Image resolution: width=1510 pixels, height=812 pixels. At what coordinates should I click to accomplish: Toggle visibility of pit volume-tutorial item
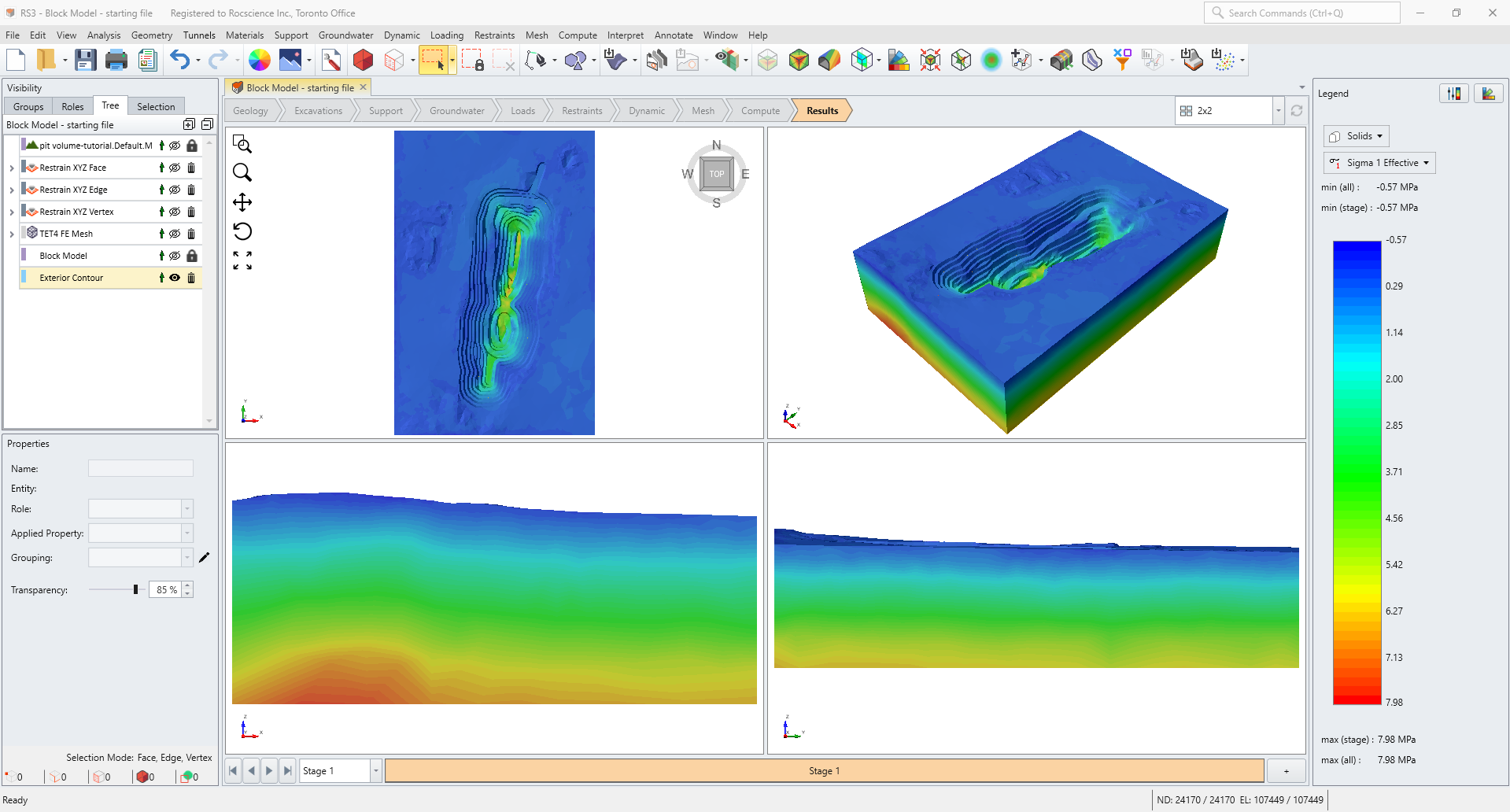pos(175,146)
